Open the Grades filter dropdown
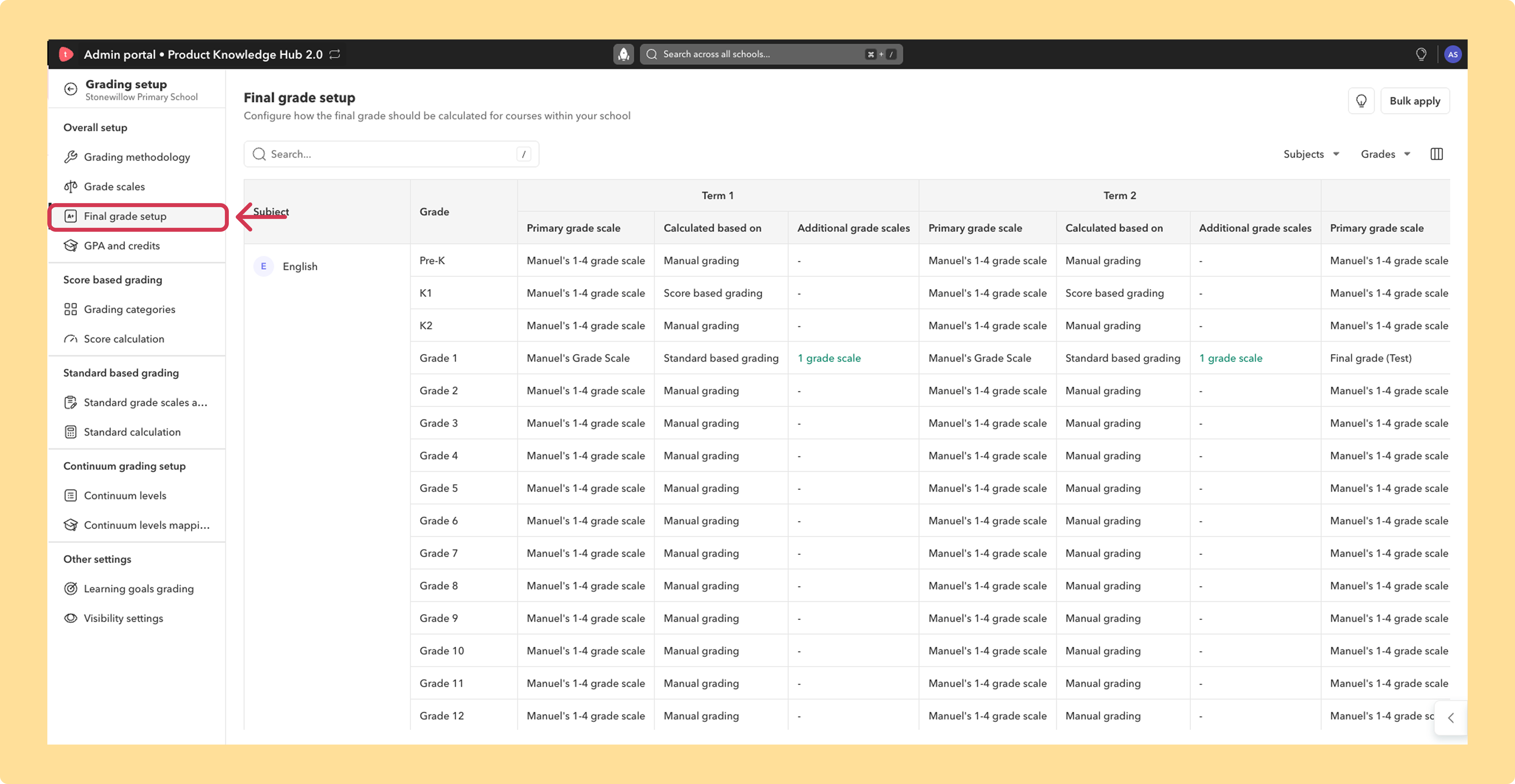This screenshot has width=1515, height=784. [1385, 154]
